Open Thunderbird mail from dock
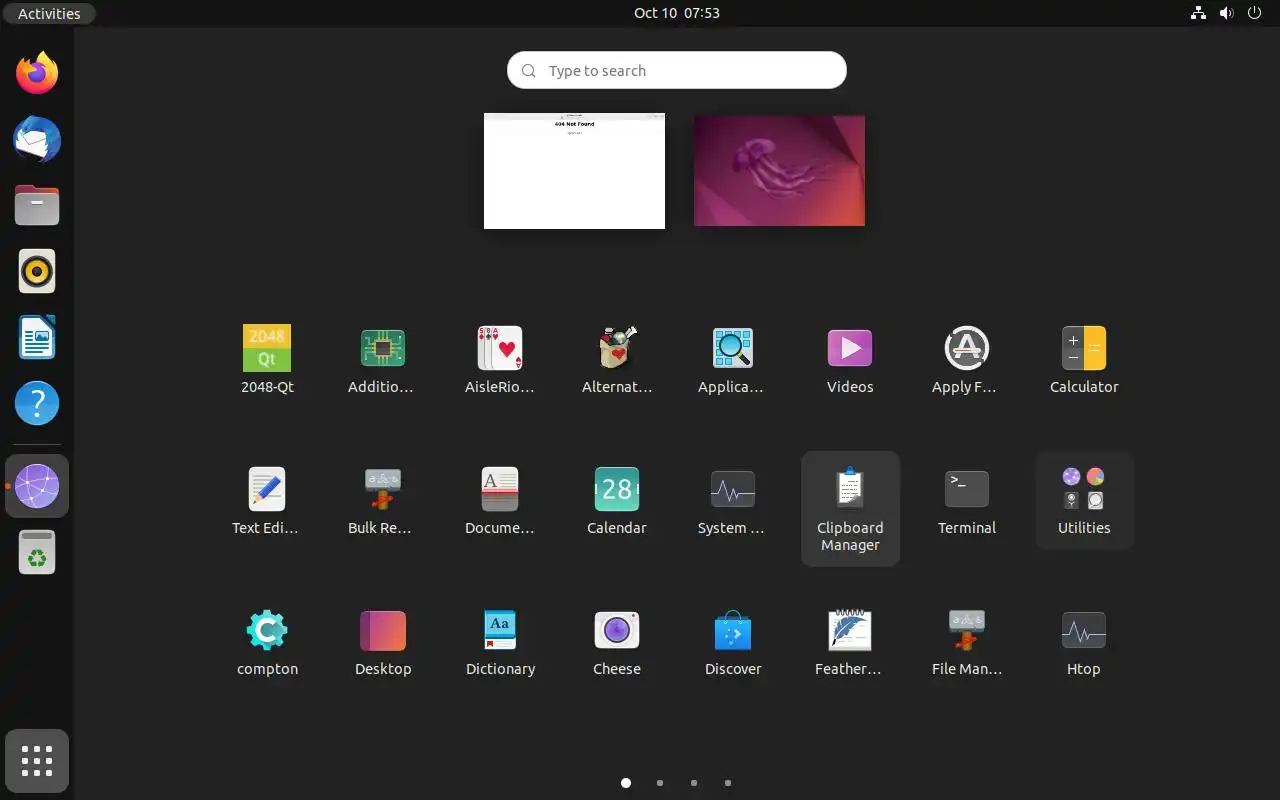 pyautogui.click(x=37, y=139)
